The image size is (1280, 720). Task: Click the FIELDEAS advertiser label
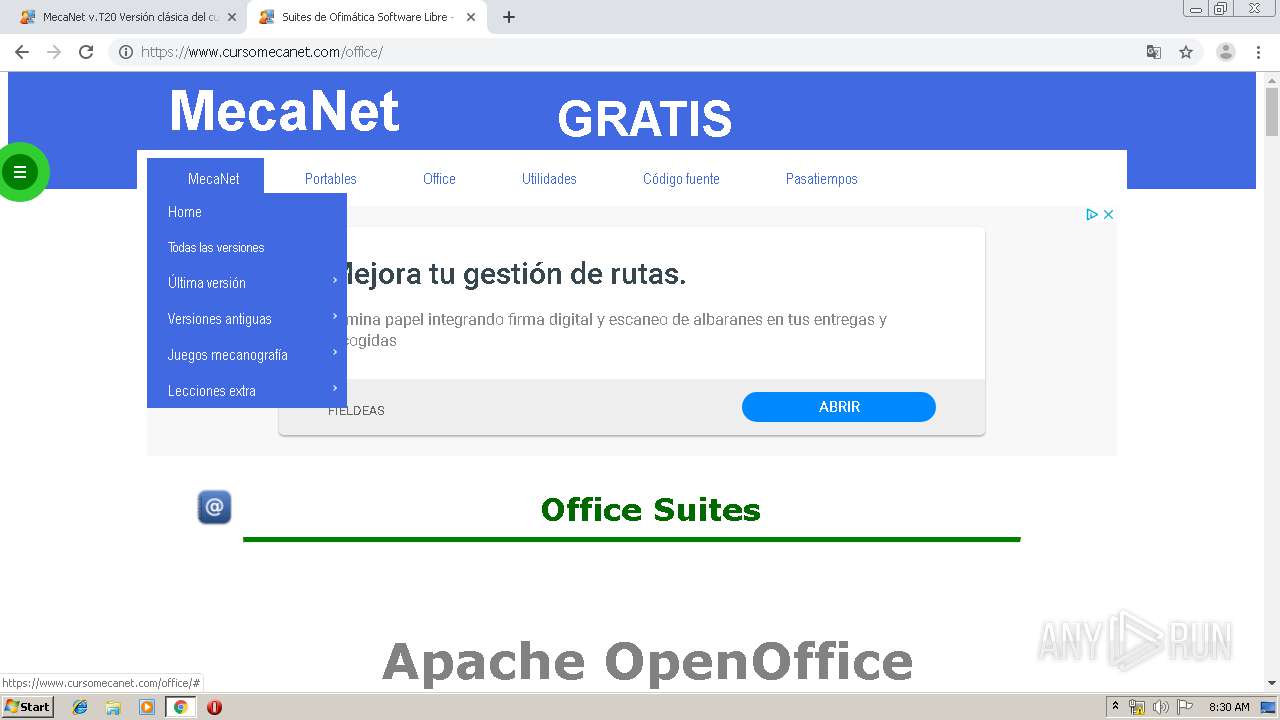[x=356, y=411]
